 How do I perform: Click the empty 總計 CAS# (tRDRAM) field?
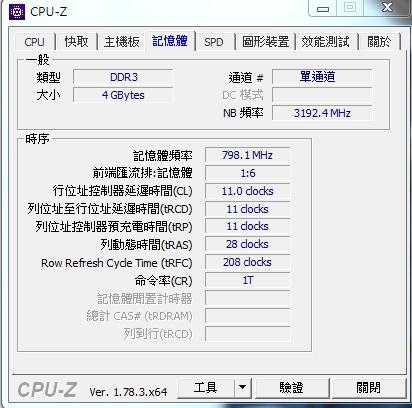[x=248, y=316]
